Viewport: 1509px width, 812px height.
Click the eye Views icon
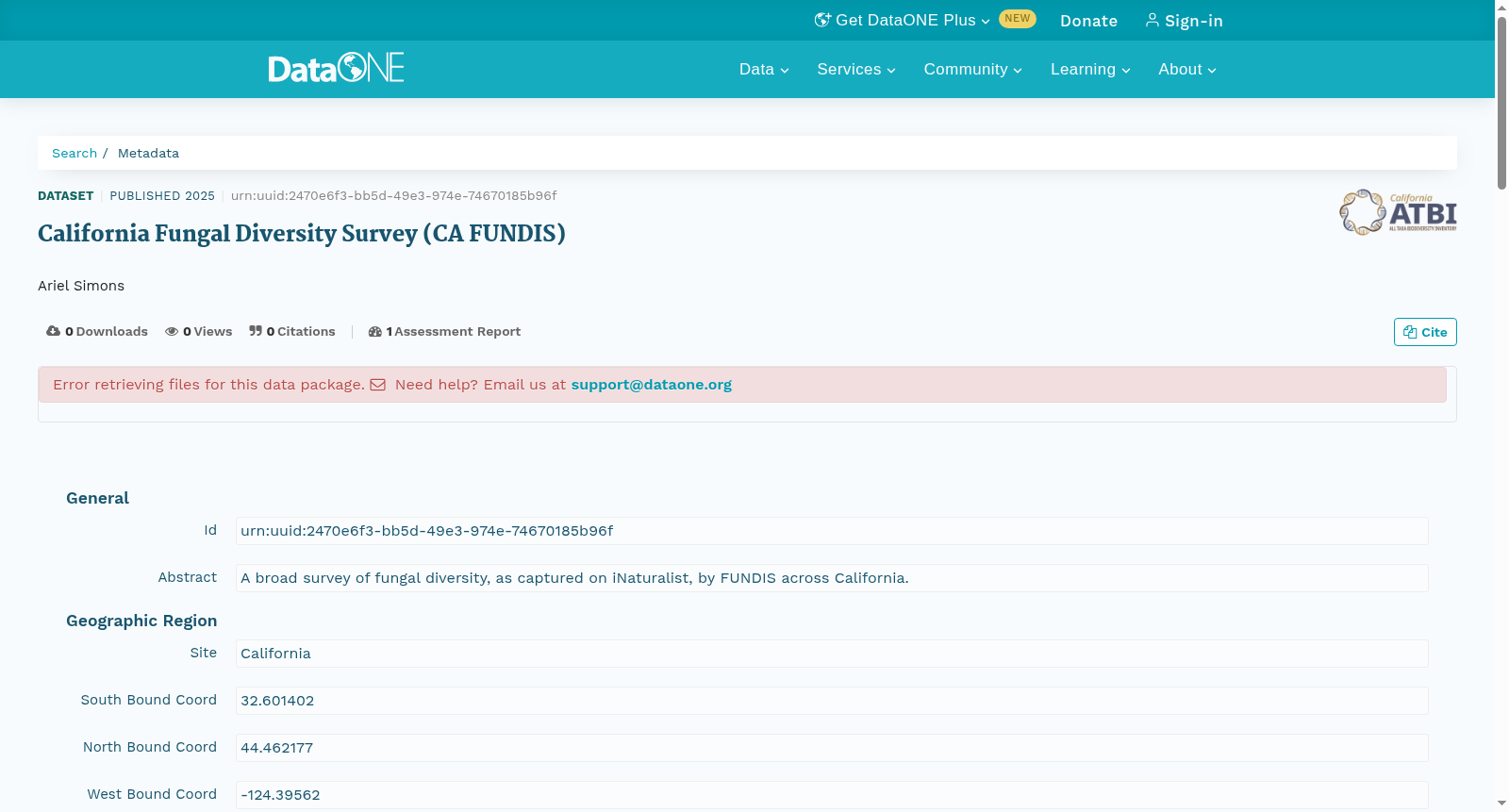172,331
